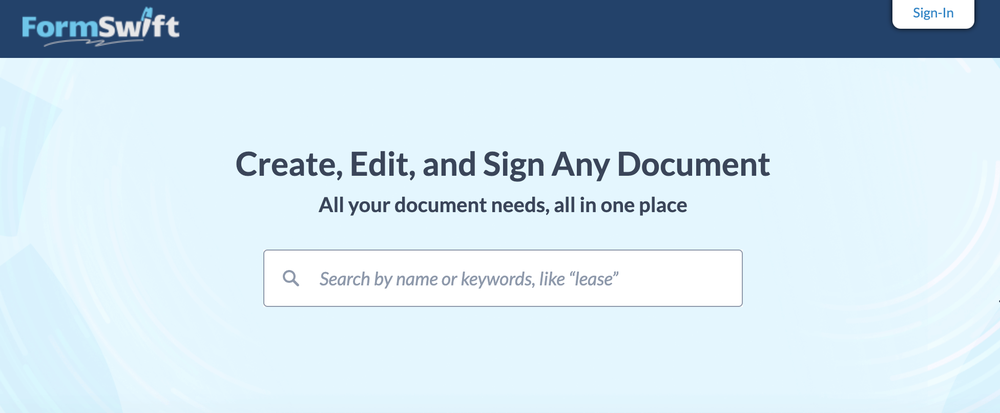The width and height of the screenshot is (1000, 413).
Task: Click the magnifying glass search icon
Action: click(291, 279)
